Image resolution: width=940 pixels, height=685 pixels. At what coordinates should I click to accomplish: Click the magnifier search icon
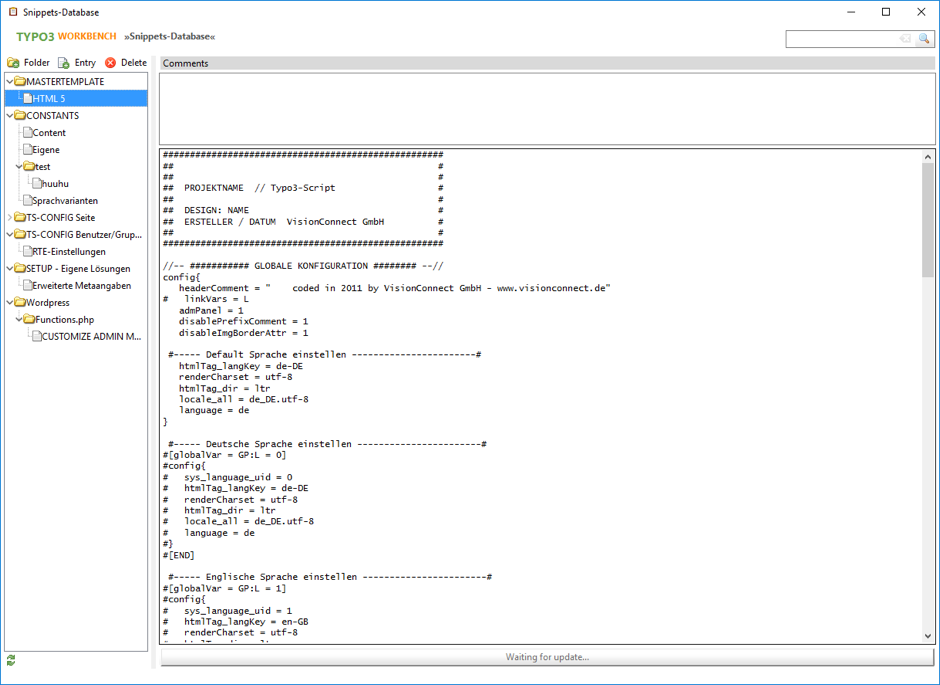(x=925, y=39)
